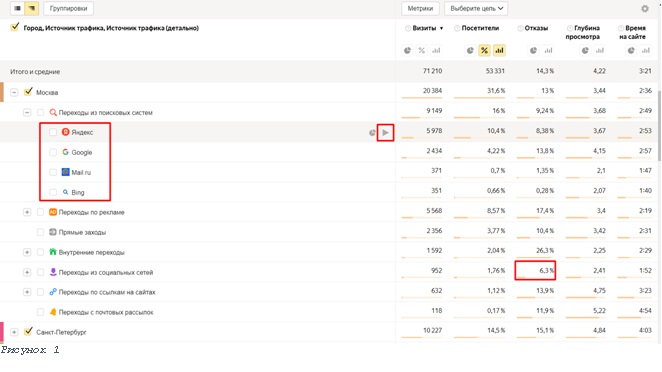Check the Google row checkbox
The height and width of the screenshot is (372, 662).
(x=53, y=152)
